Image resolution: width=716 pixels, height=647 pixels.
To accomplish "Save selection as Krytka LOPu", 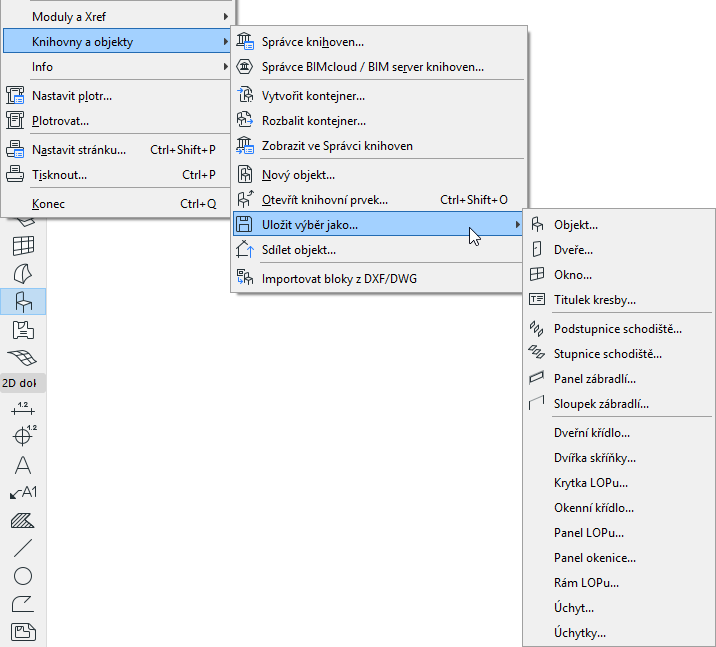I will coord(618,483).
